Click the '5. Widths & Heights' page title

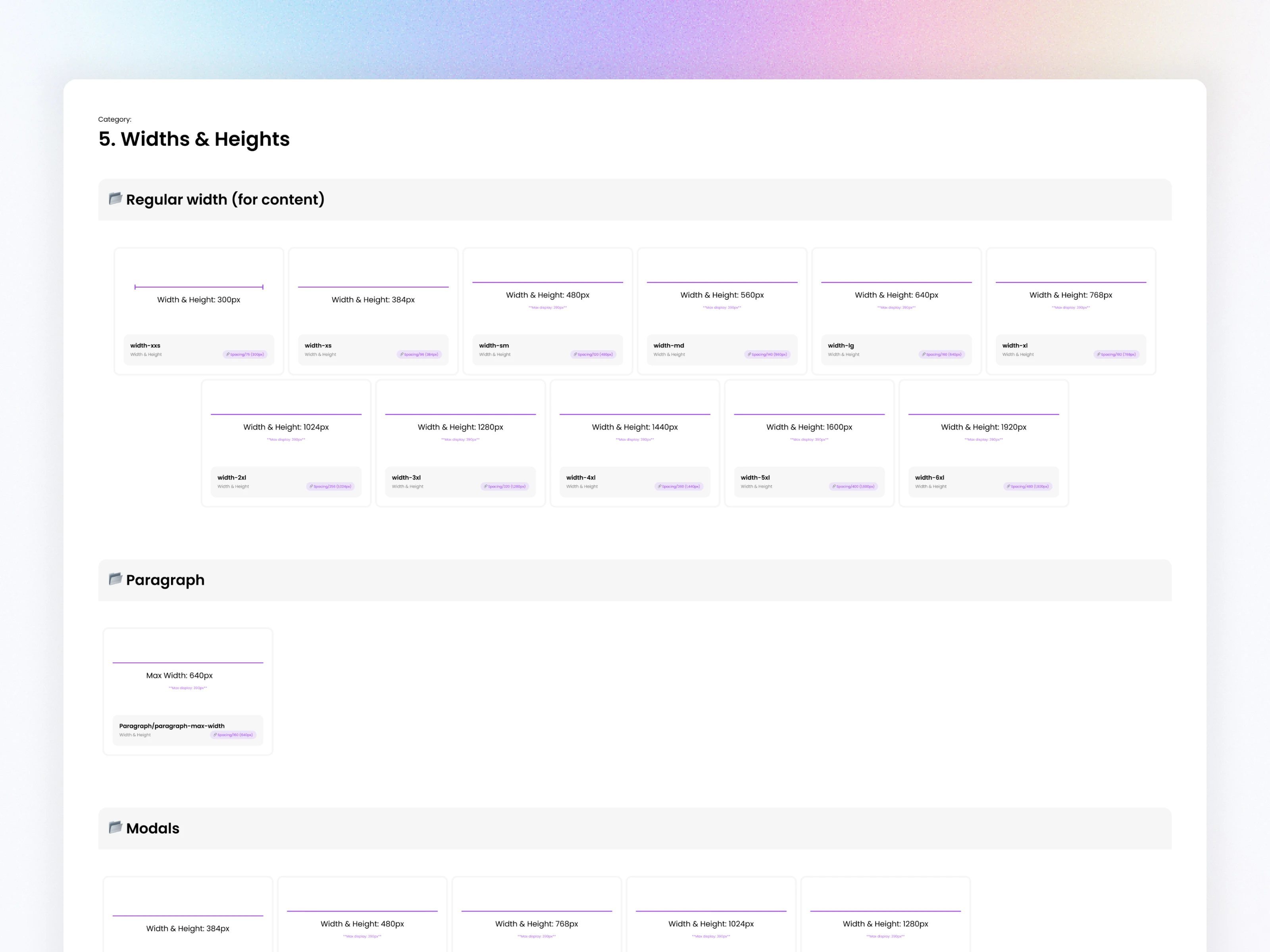(x=194, y=139)
